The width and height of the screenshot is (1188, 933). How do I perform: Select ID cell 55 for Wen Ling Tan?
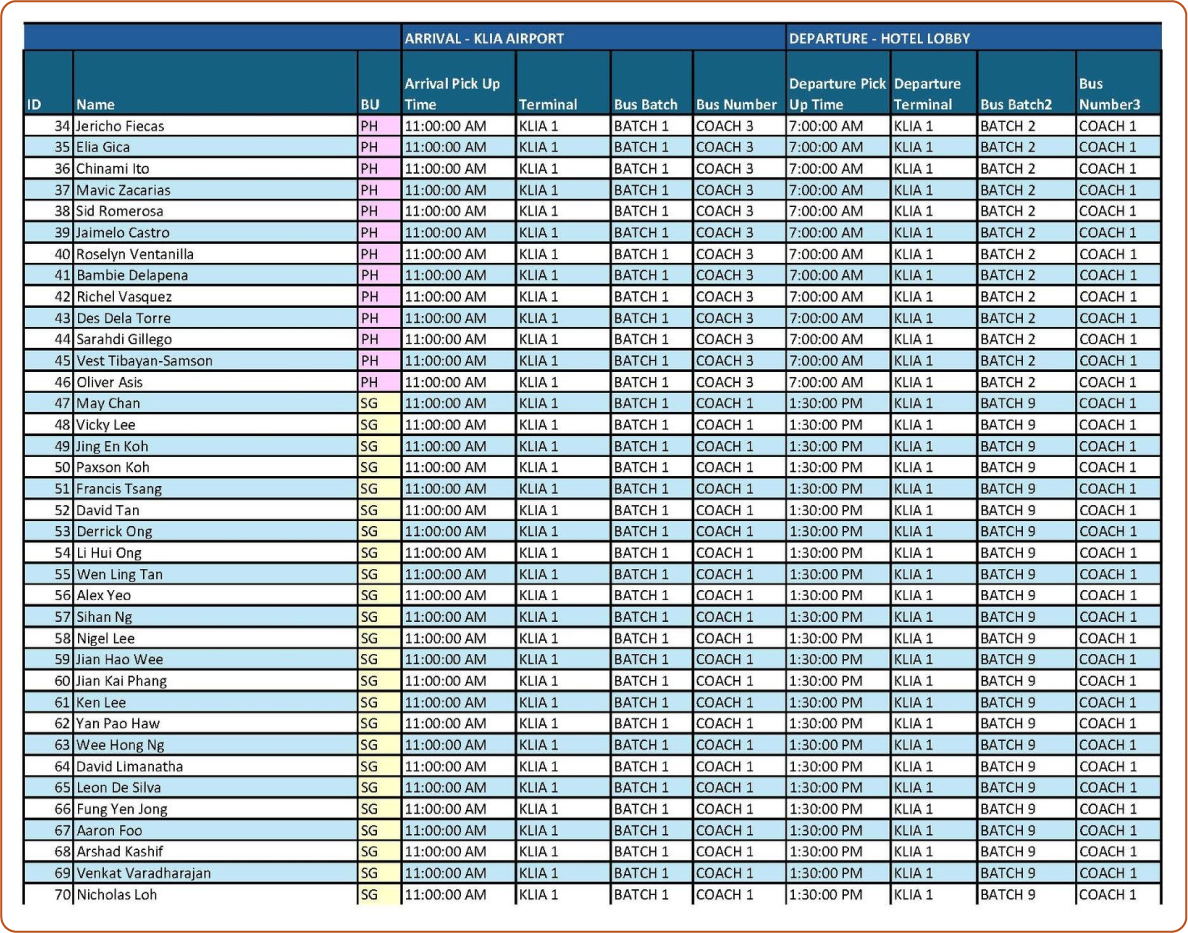[x=62, y=574]
